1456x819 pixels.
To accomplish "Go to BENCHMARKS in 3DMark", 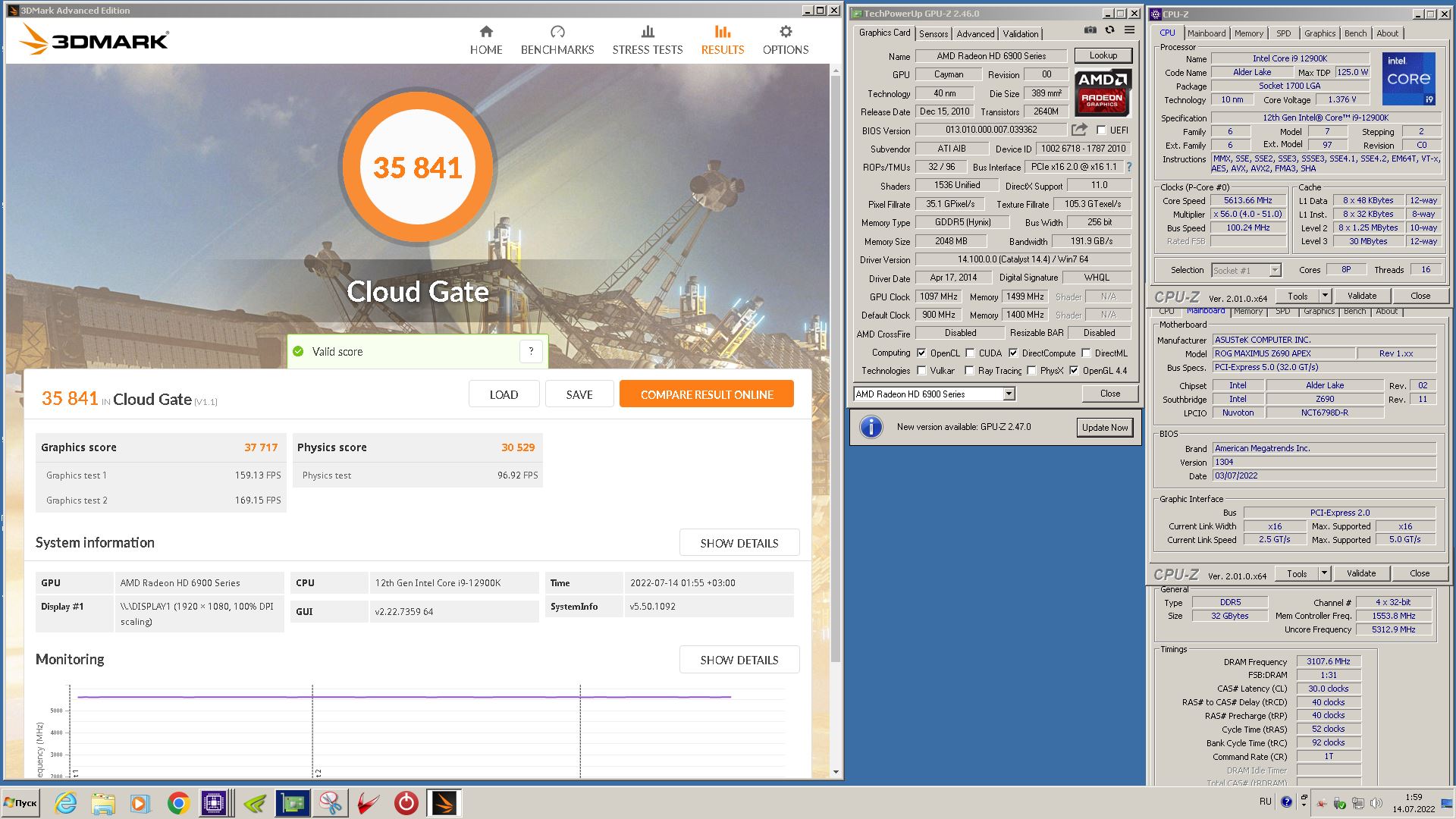I will pyautogui.click(x=557, y=41).
